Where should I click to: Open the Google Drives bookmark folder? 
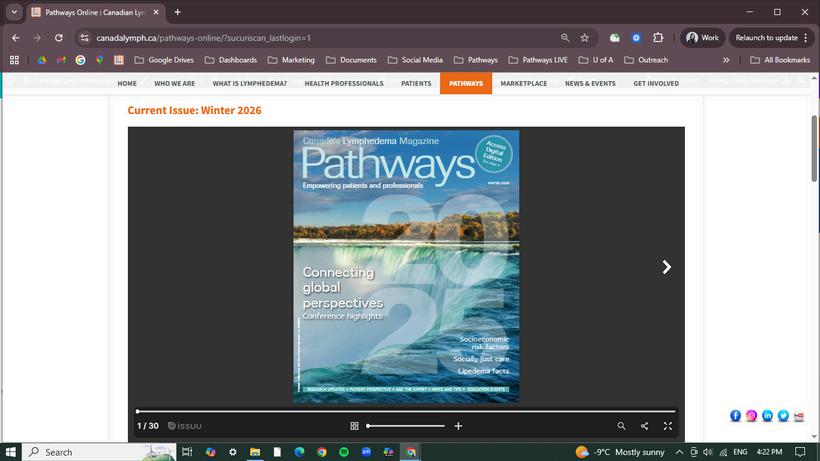pyautogui.click(x=164, y=60)
